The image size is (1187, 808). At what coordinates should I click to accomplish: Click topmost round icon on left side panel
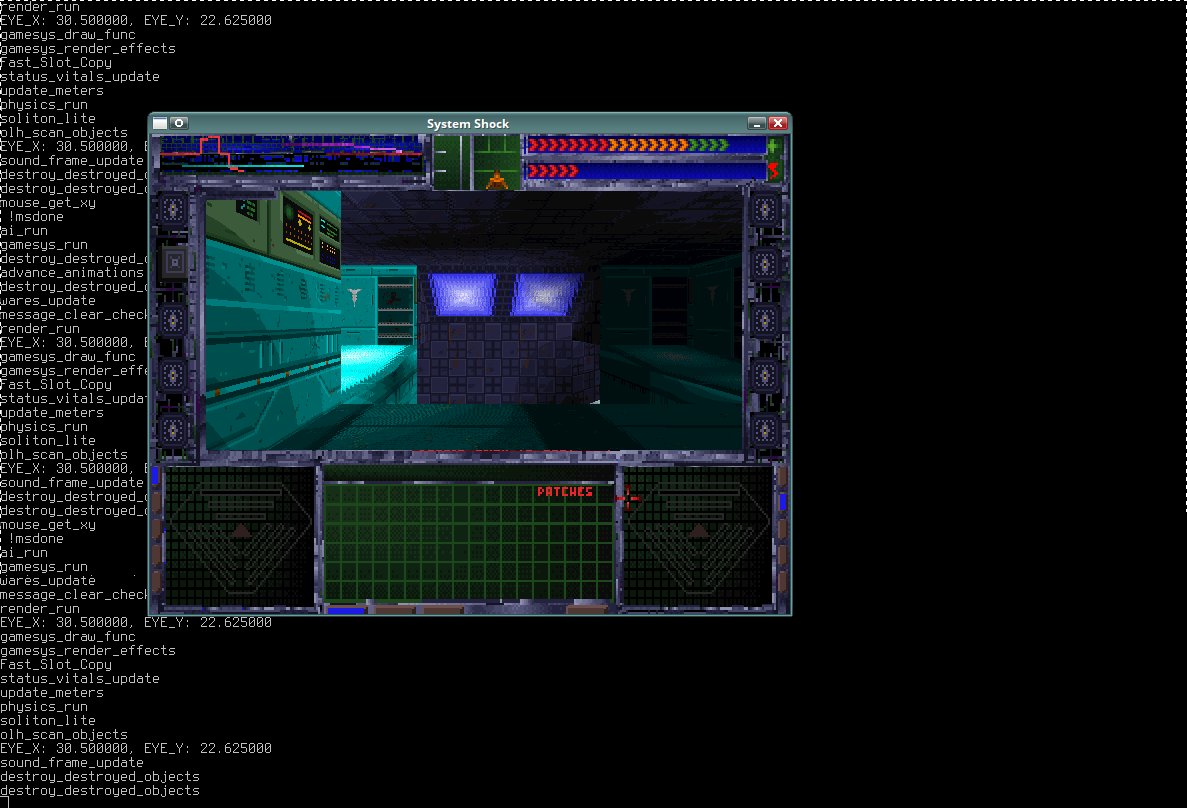coord(173,209)
